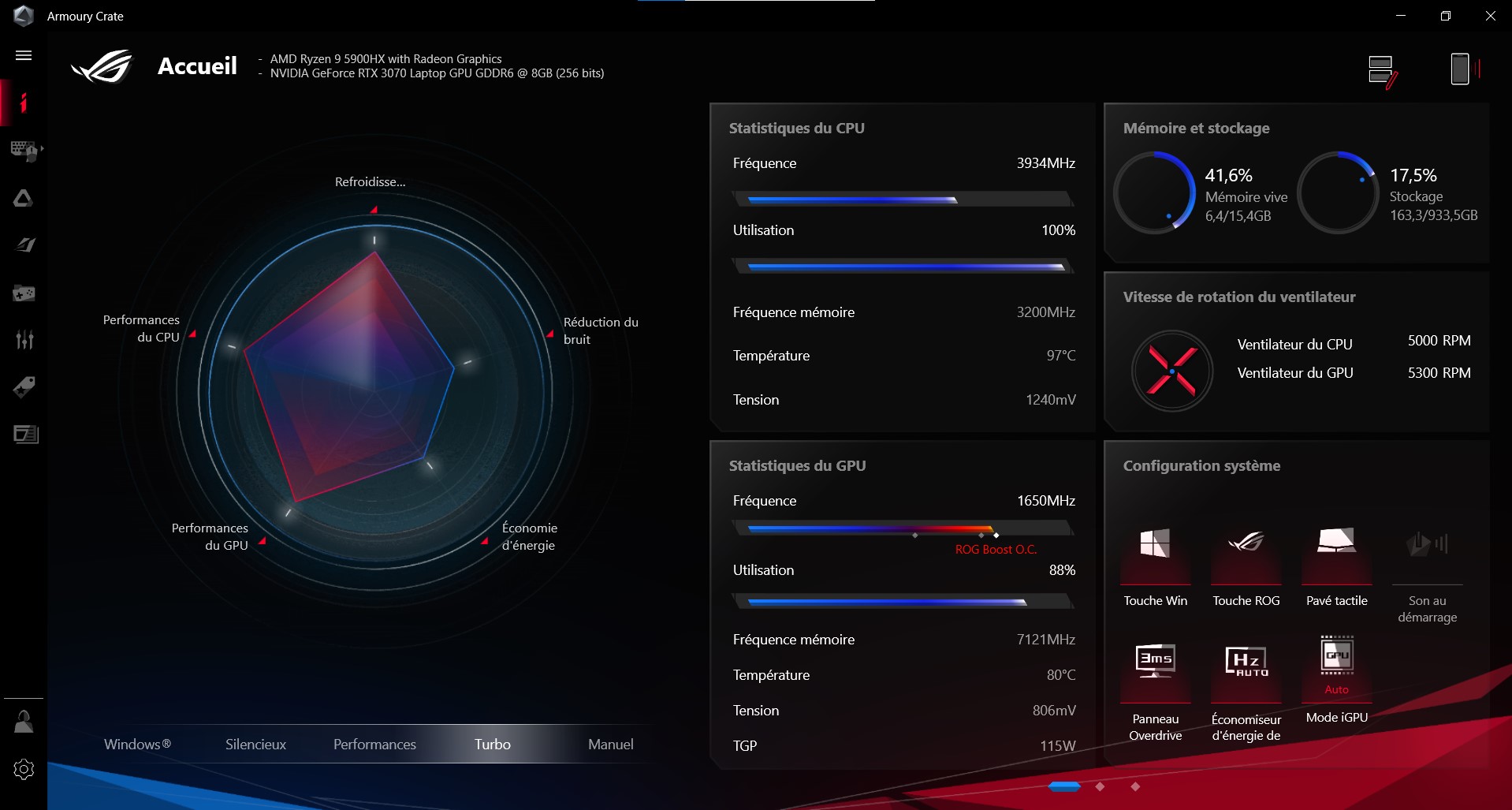The width and height of the screenshot is (1512, 810).
Task: Click the Mémoire et stockage heading
Action: tap(1196, 128)
